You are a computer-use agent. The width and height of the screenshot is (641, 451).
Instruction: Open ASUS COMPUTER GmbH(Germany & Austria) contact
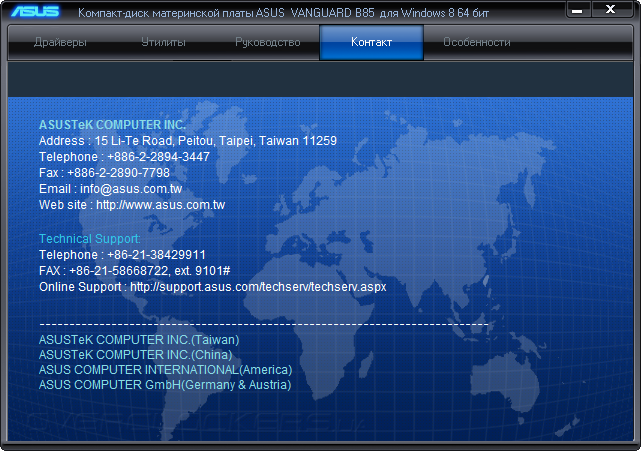(x=165, y=385)
